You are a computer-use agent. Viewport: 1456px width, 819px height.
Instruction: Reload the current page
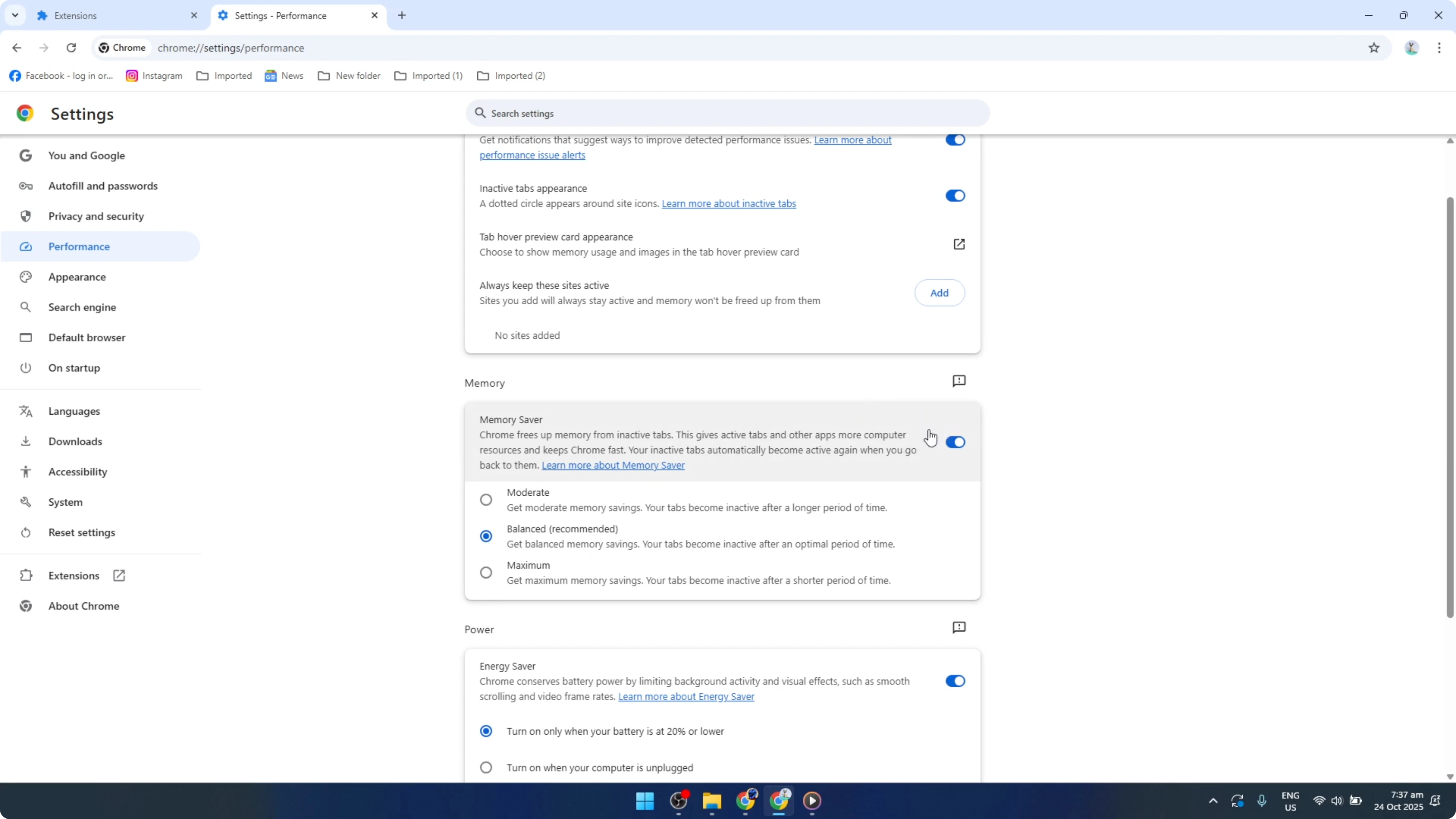coord(71,48)
